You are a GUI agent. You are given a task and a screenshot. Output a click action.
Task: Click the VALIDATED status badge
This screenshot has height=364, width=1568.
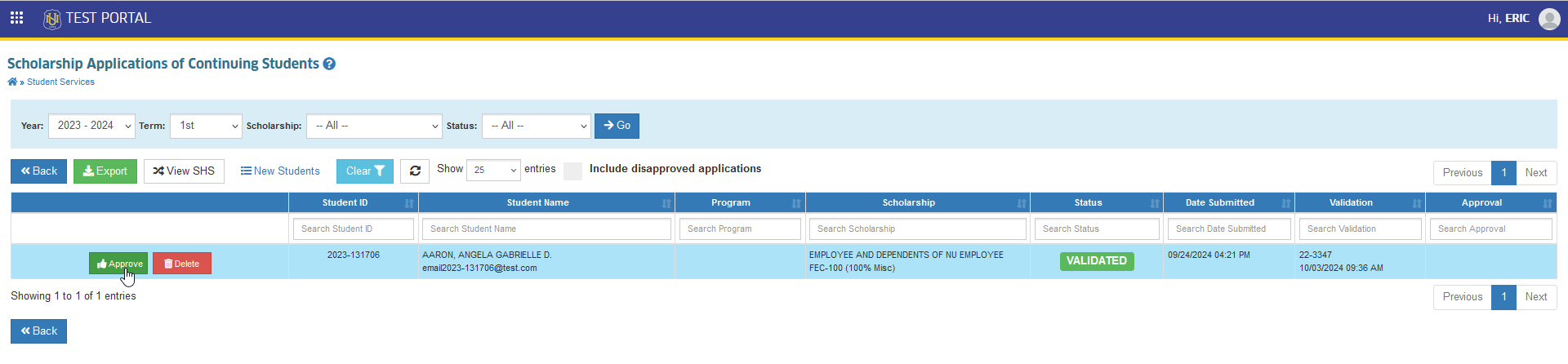(1097, 261)
